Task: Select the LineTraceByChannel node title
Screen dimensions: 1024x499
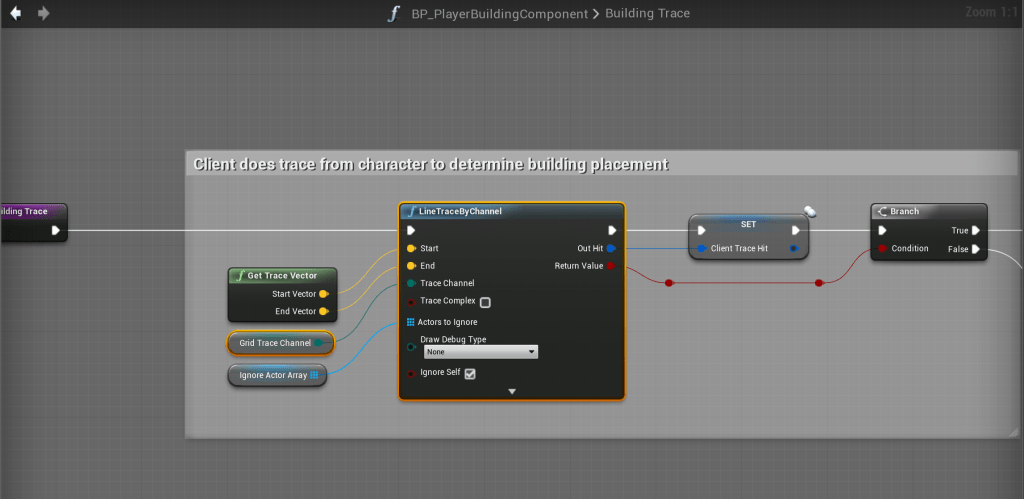Action: coord(460,212)
